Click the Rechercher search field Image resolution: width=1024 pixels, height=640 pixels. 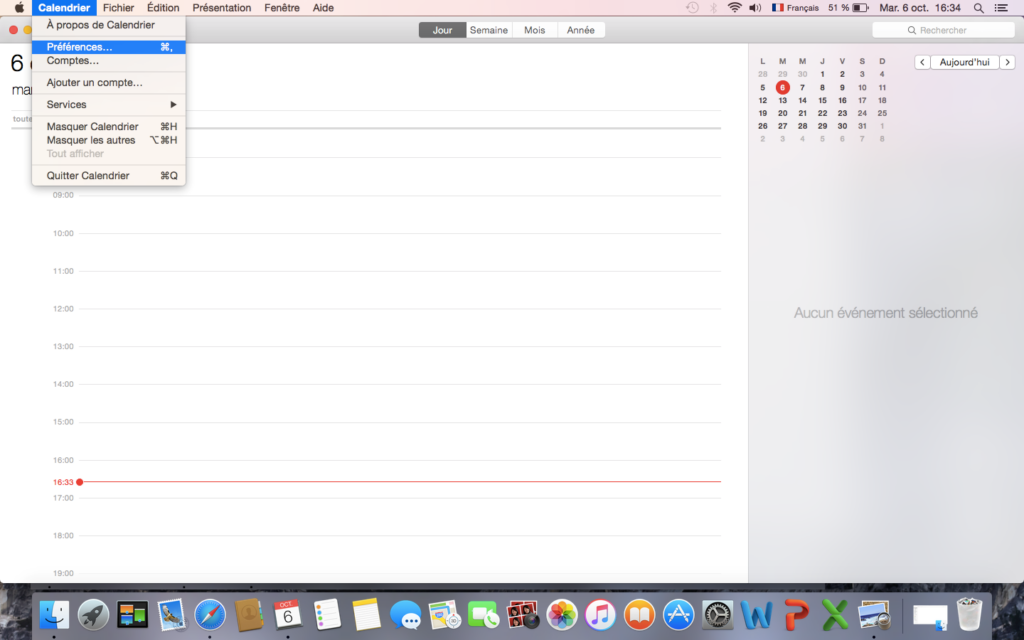coord(943,30)
